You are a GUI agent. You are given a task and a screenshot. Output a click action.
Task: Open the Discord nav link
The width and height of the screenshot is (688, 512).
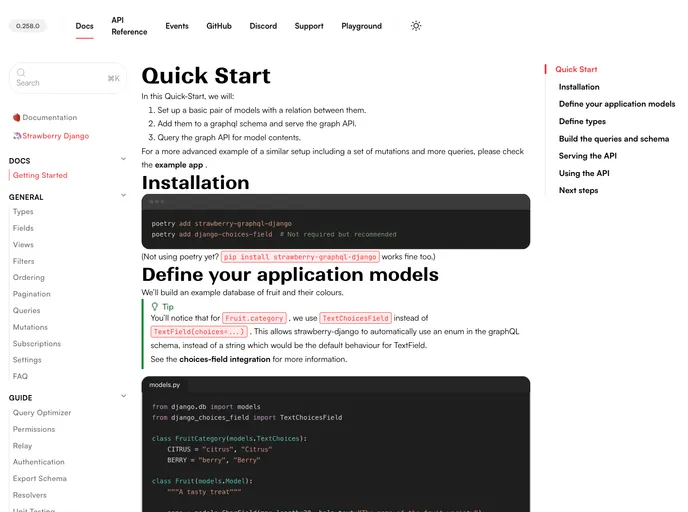263,26
